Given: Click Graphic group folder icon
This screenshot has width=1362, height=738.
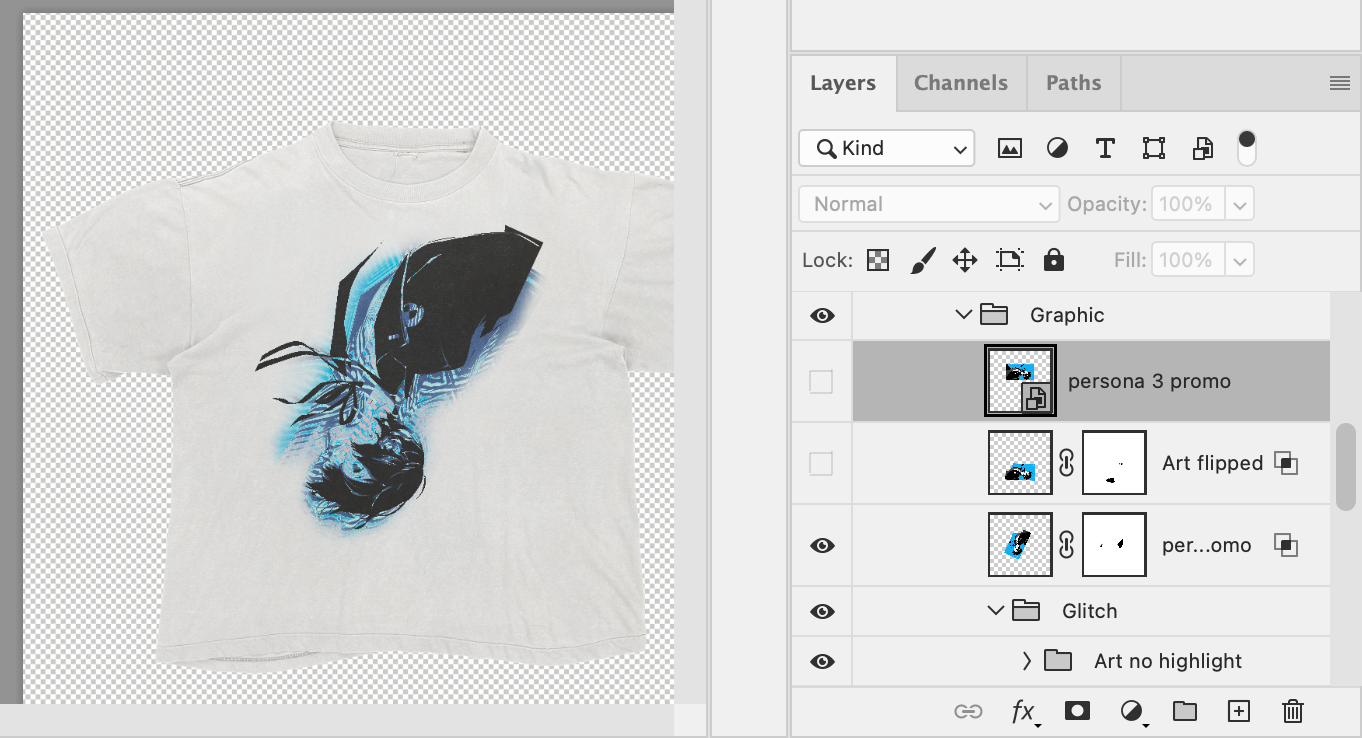Looking at the screenshot, I should [994, 315].
